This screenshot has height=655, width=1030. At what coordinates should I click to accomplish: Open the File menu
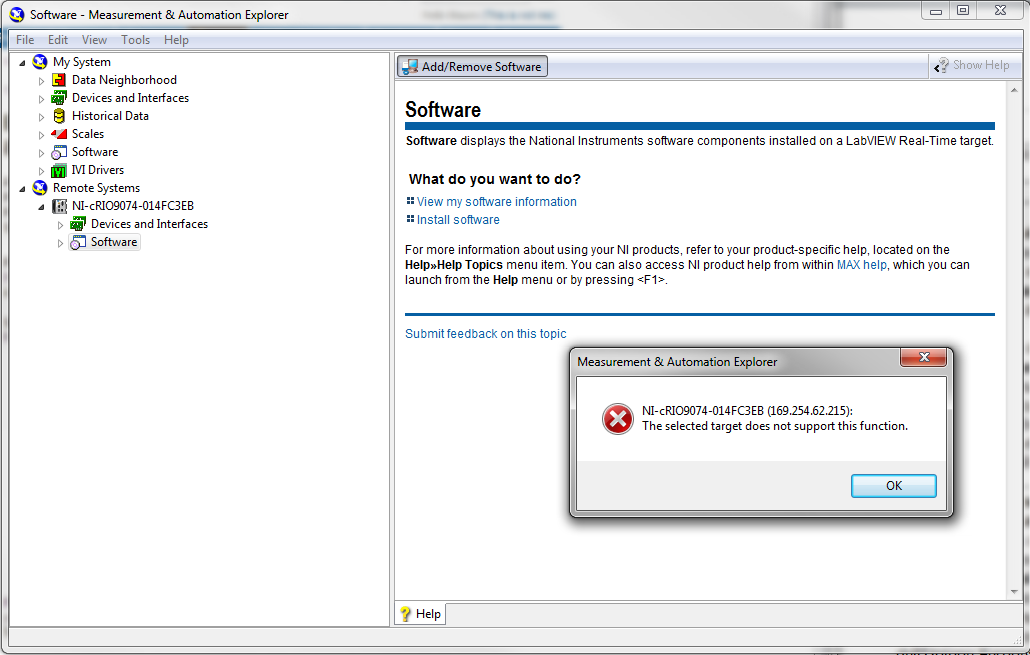25,39
